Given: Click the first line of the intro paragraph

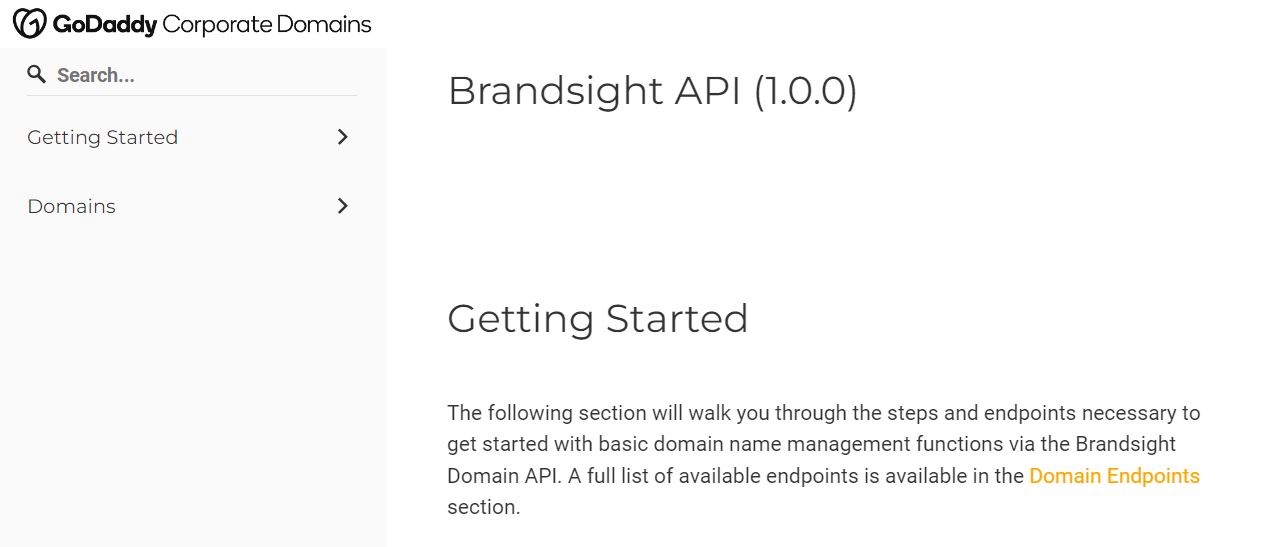Looking at the screenshot, I should tap(823, 413).
